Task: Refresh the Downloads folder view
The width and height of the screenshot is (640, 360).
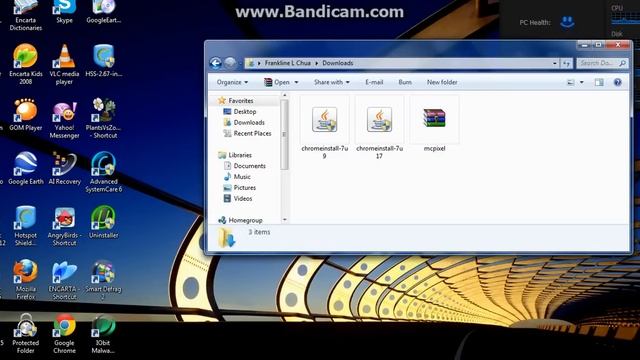Action: 566,63
